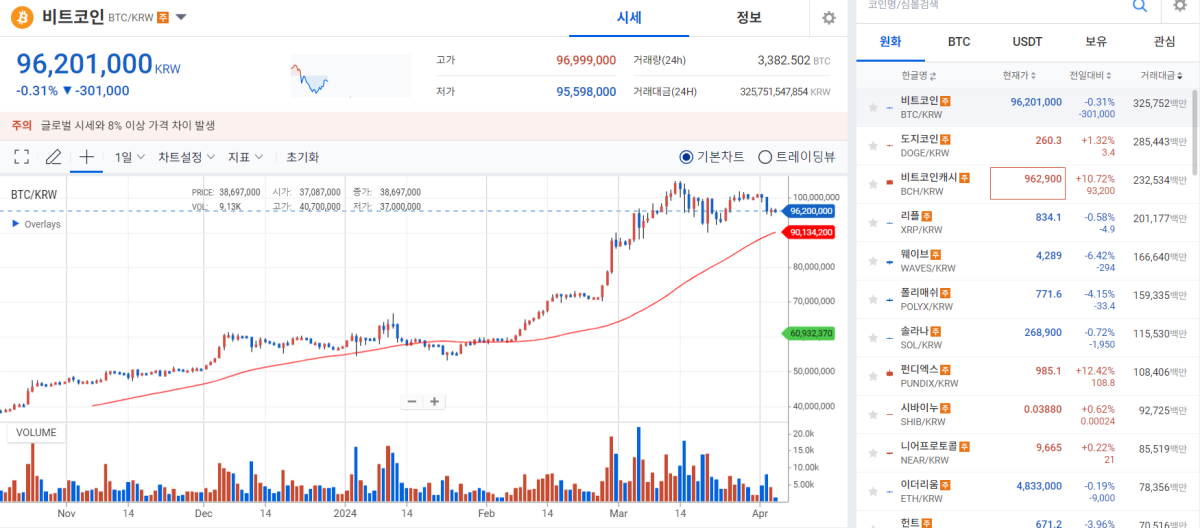Open the USDT market tab
1200x528 pixels.
point(1027,41)
